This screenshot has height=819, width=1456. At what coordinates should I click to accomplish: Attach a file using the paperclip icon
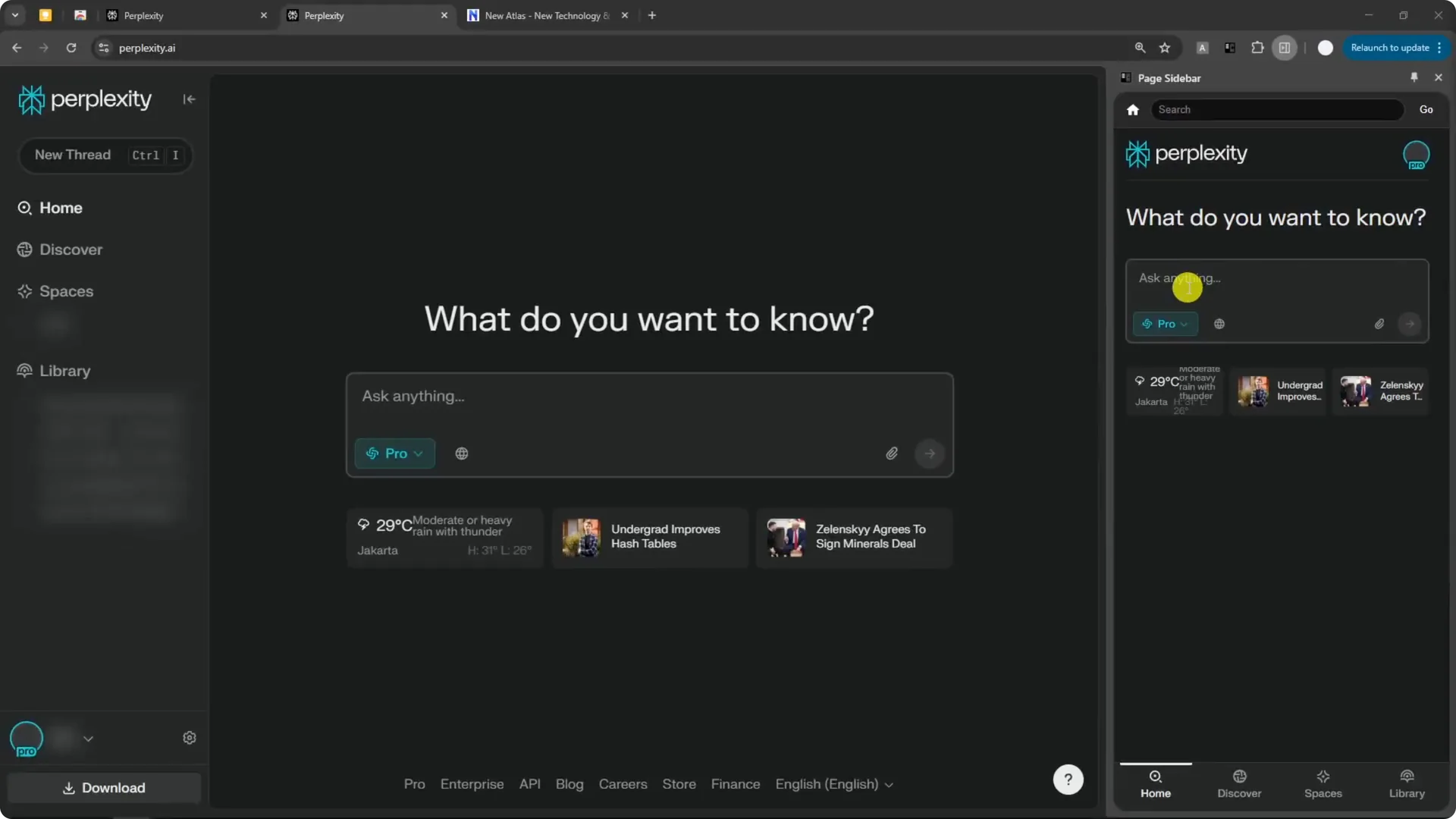[x=892, y=453]
